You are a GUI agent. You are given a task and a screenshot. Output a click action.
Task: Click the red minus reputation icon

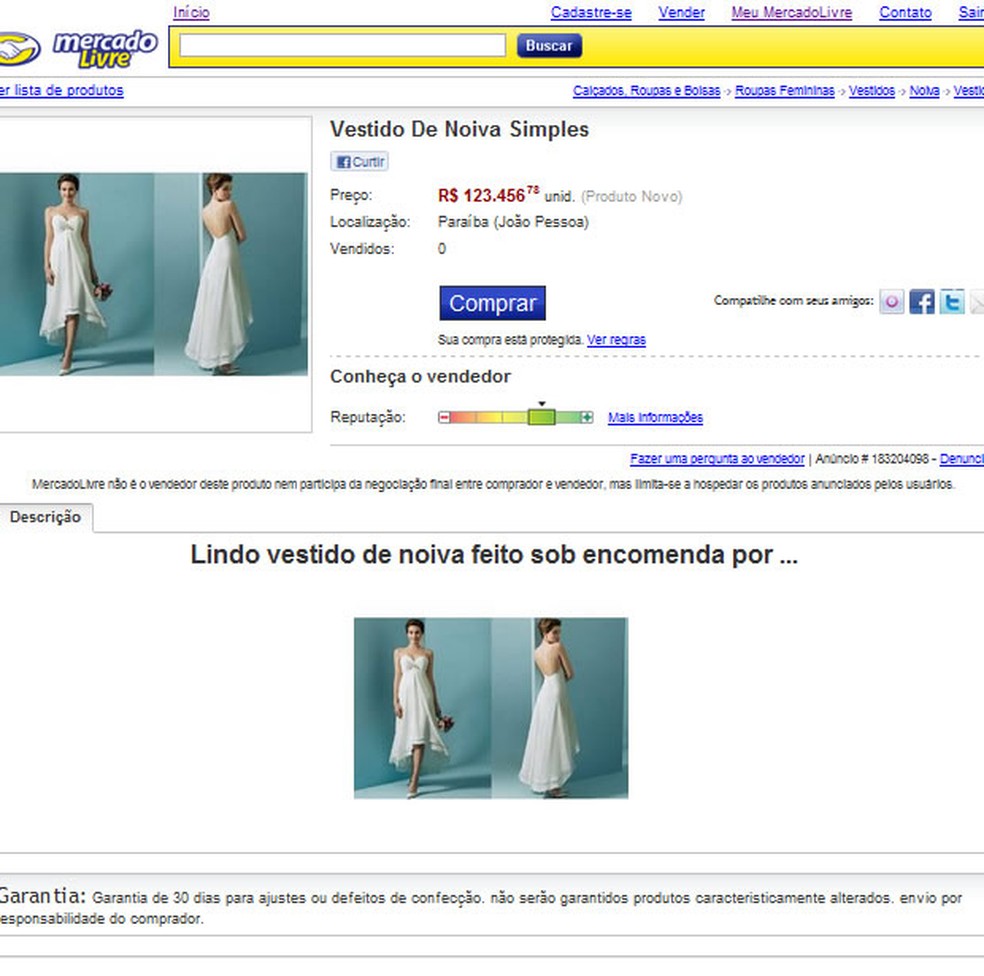(x=444, y=417)
